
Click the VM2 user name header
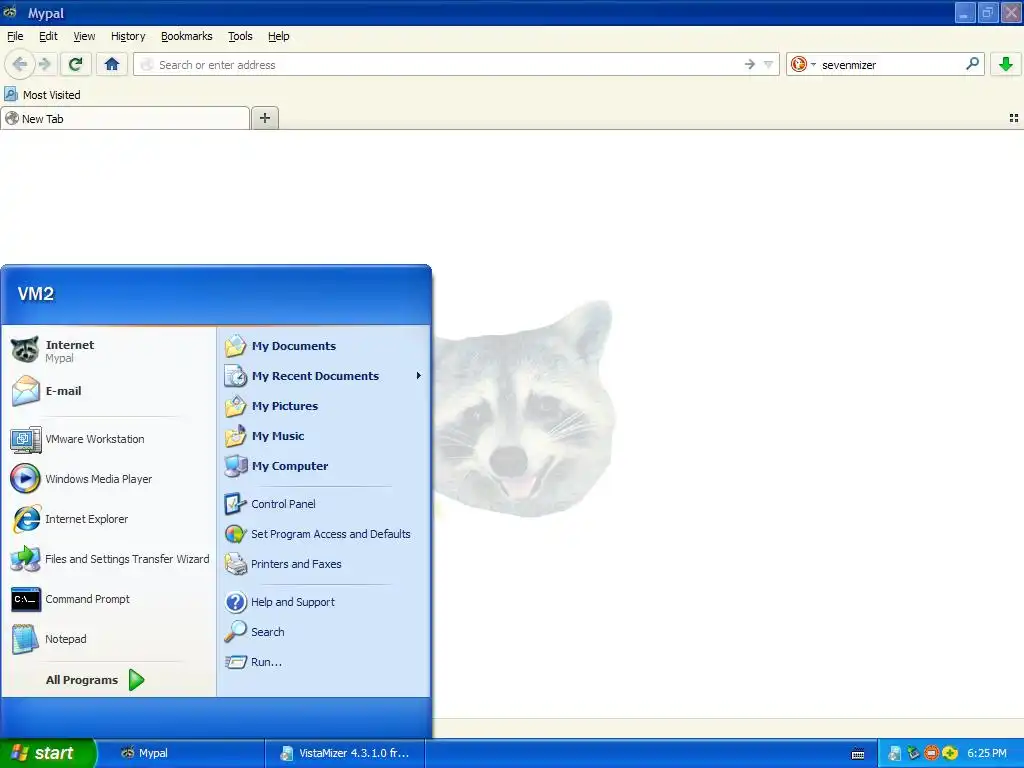[x=36, y=294]
